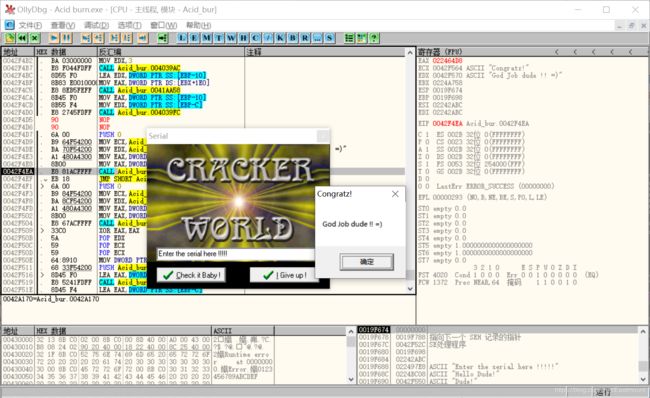Open Windows list with W toolbar button
Image resolution: width=650 pixels, height=398 pixels.
click(x=231, y=38)
